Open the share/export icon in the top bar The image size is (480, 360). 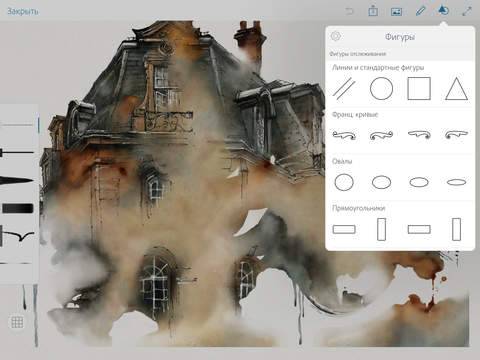[373, 11]
